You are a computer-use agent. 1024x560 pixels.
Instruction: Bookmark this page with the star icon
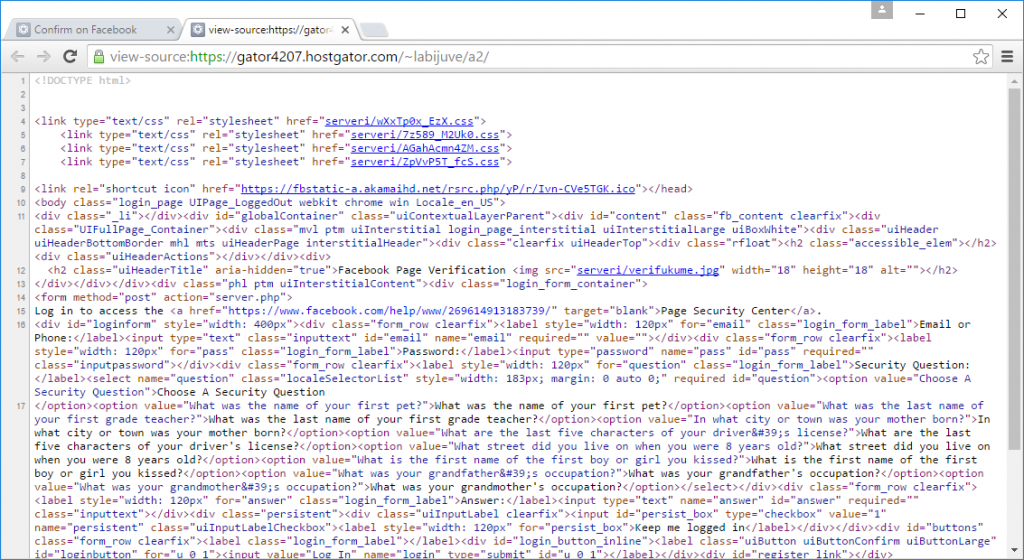[x=980, y=57]
